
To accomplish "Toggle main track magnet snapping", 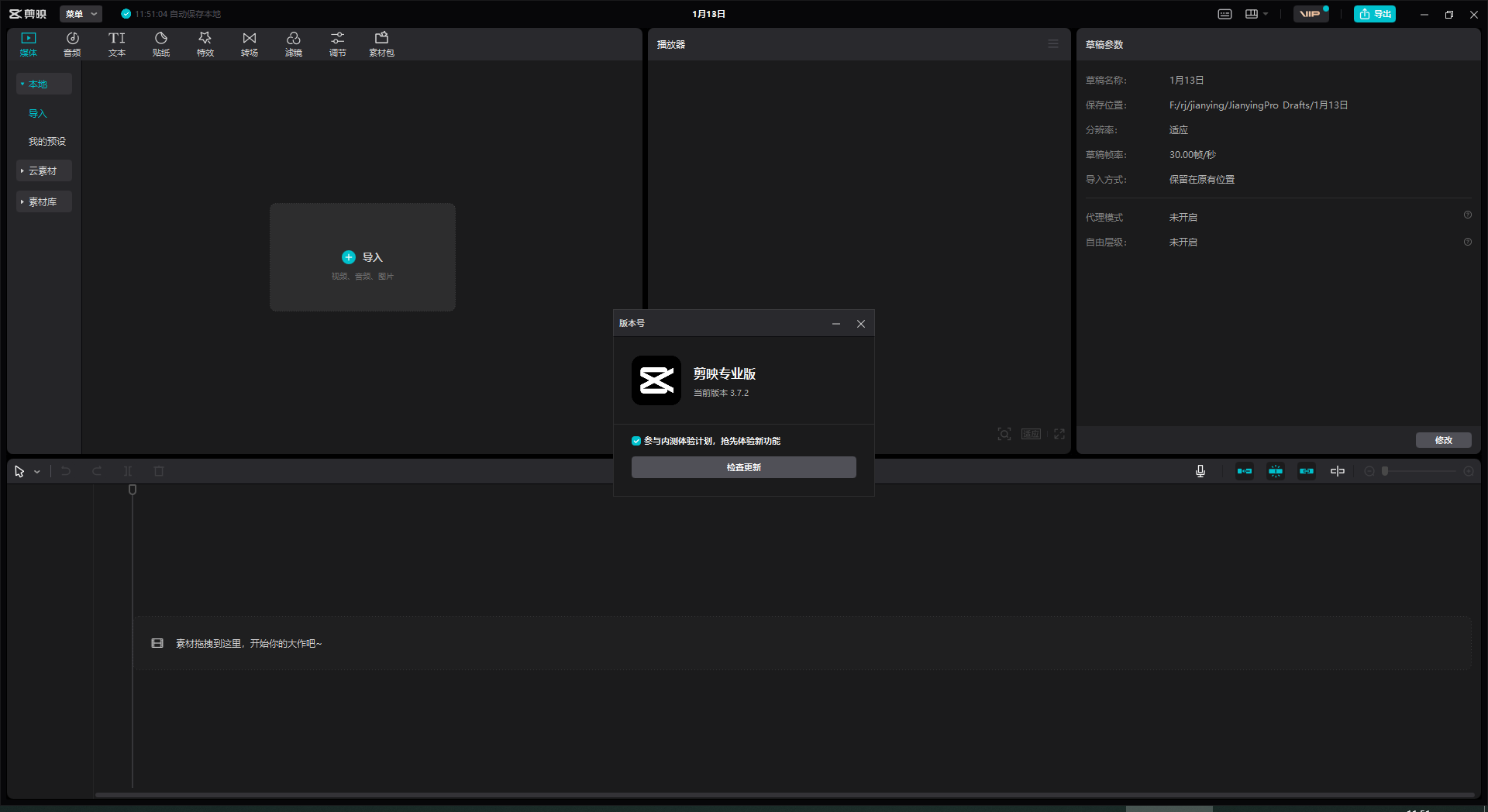I will click(x=1245, y=471).
